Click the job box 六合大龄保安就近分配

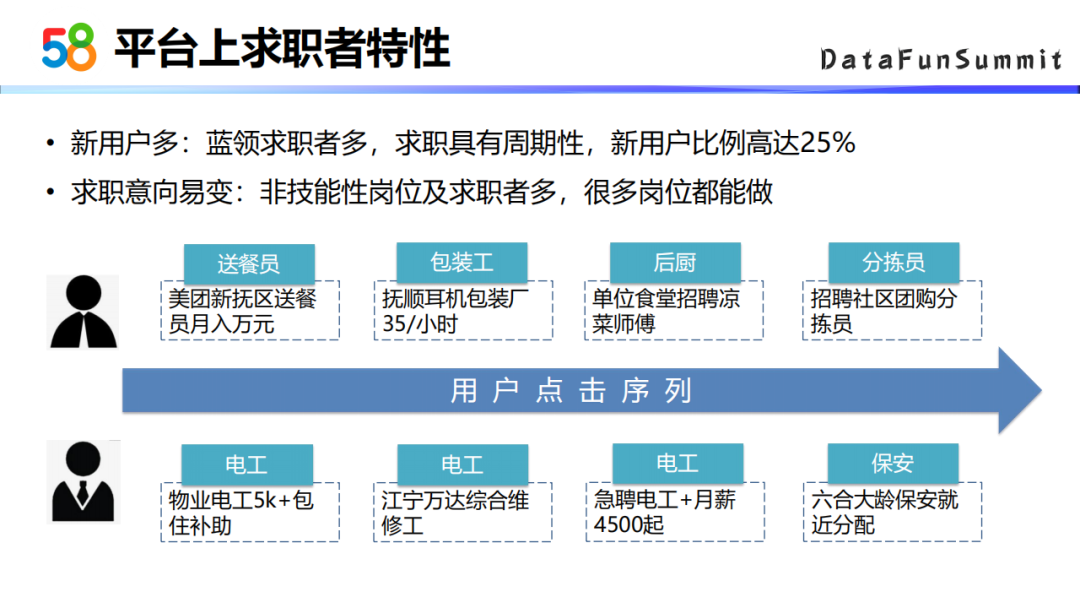[892, 512]
